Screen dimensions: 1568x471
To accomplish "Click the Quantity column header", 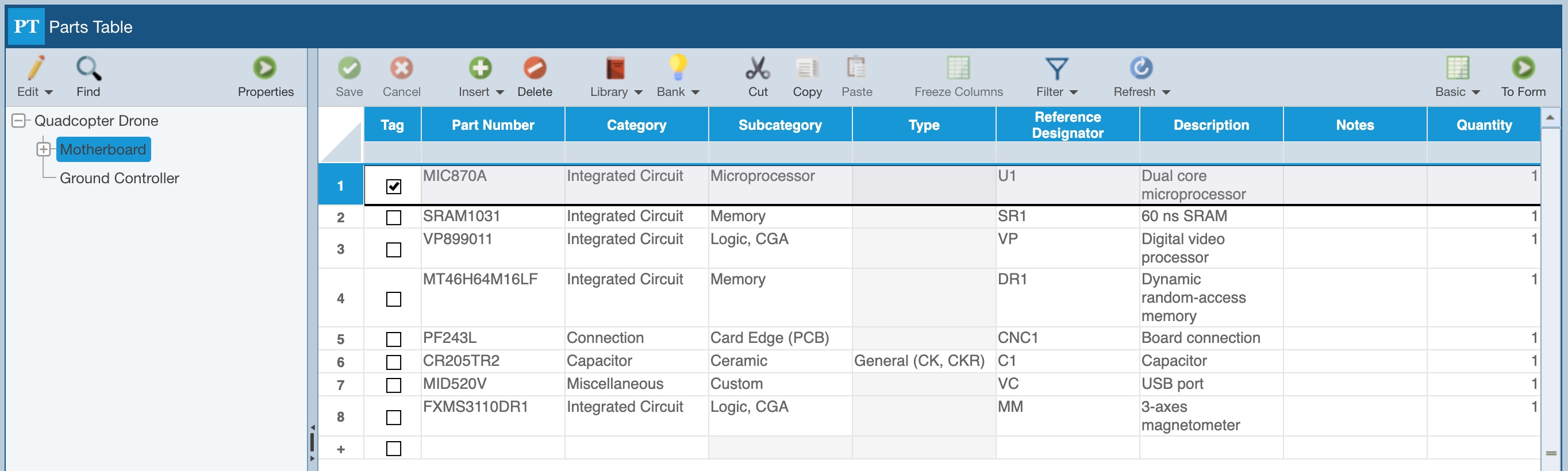I will (x=1483, y=125).
